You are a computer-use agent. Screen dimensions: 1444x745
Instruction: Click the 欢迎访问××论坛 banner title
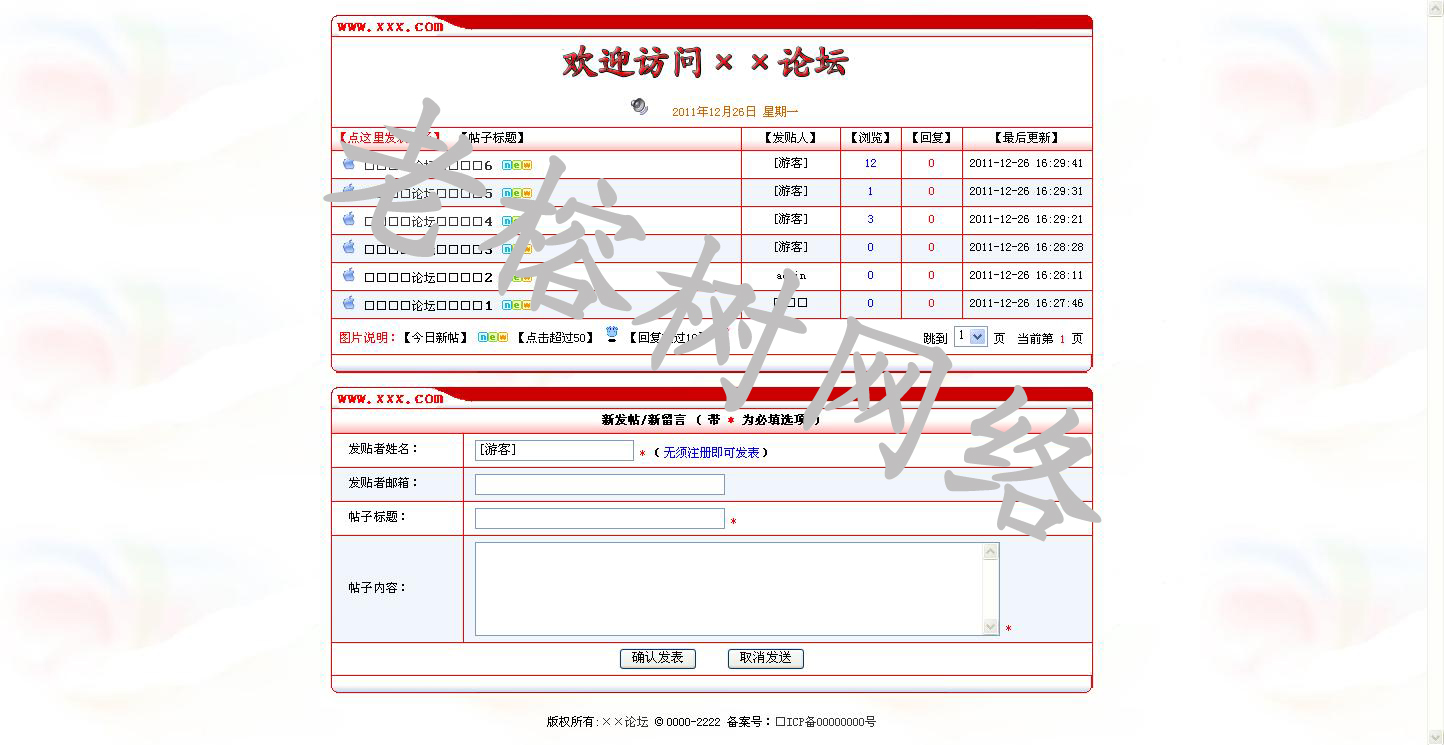tap(705, 62)
